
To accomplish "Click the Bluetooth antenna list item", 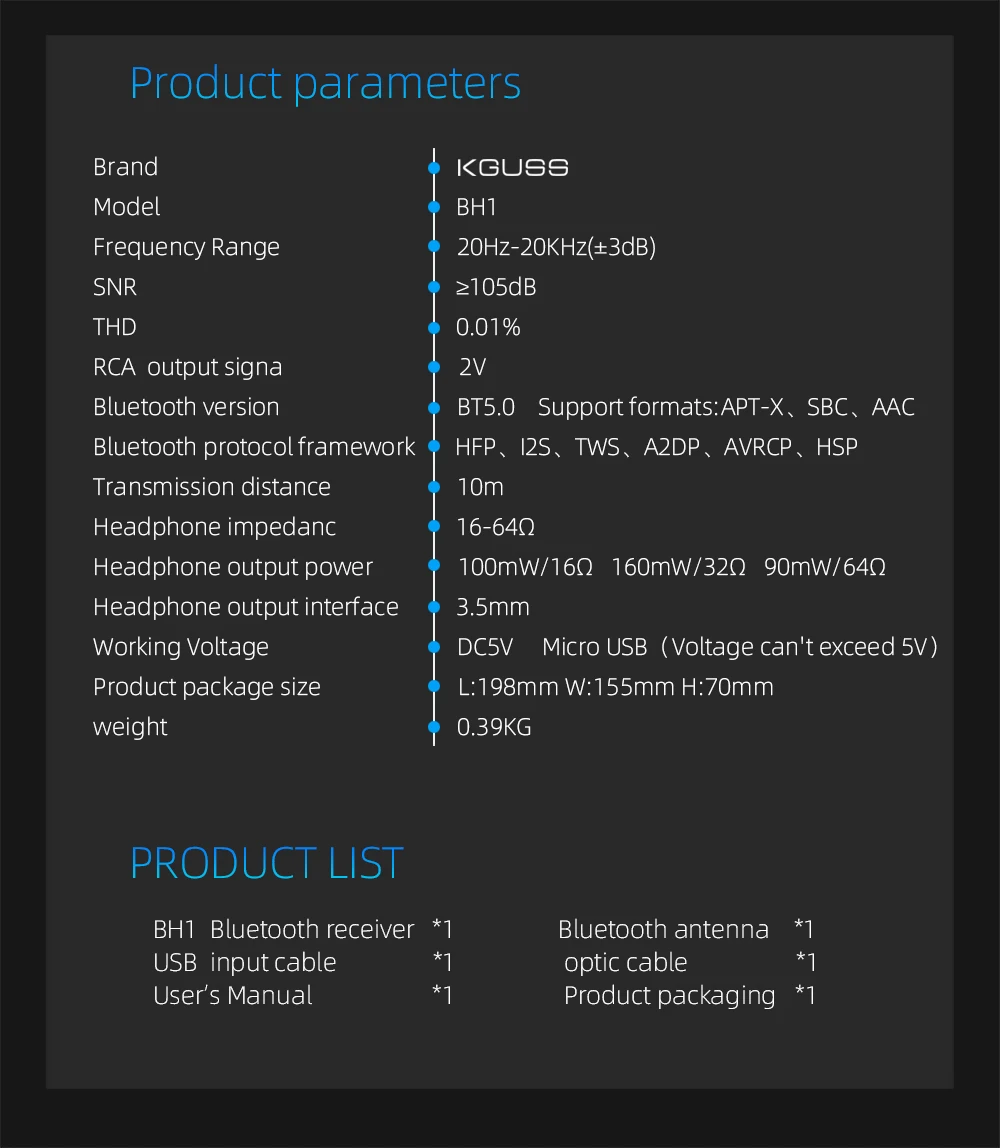I will coord(663,929).
